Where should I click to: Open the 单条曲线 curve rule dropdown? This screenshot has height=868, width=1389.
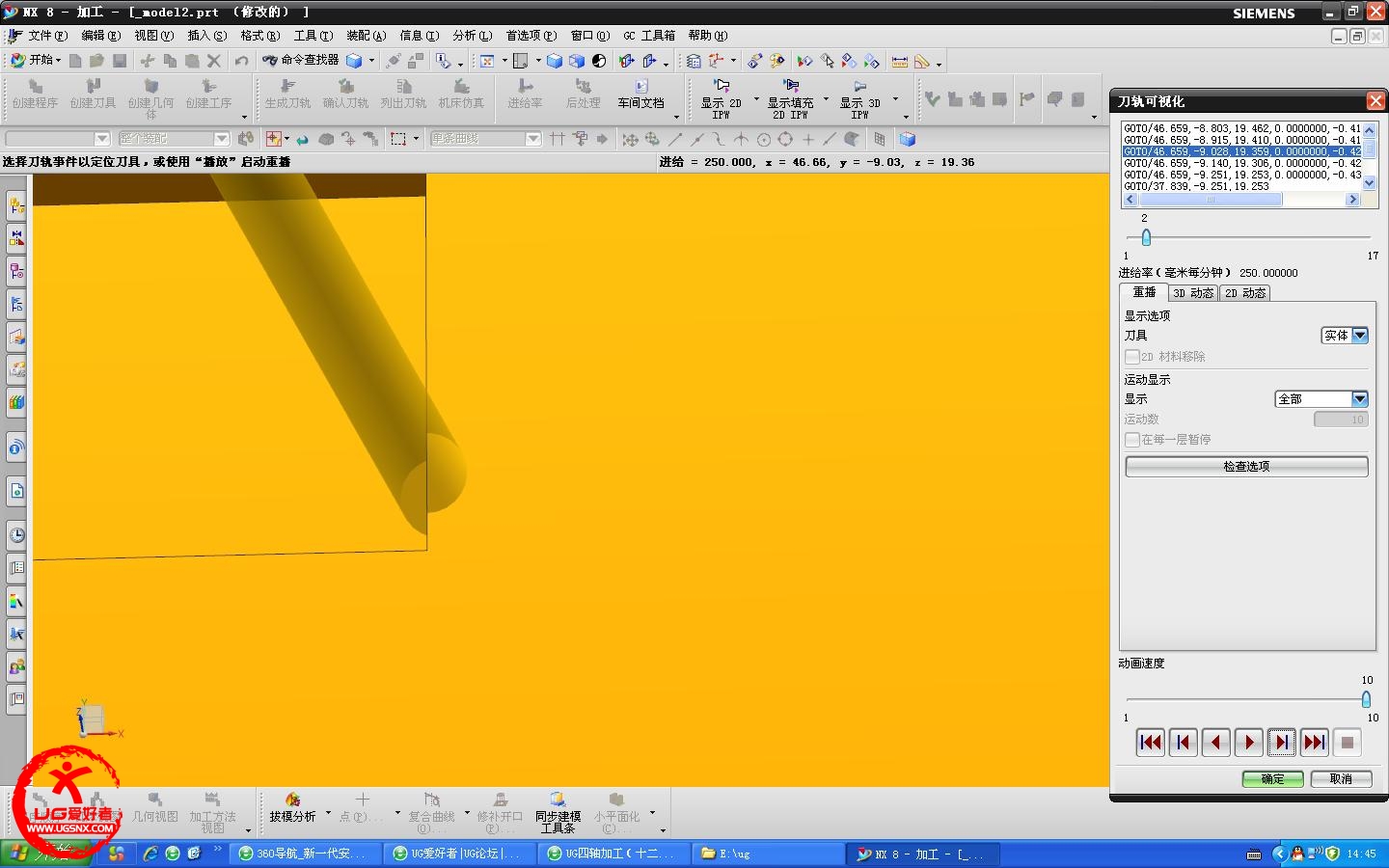pos(485,139)
